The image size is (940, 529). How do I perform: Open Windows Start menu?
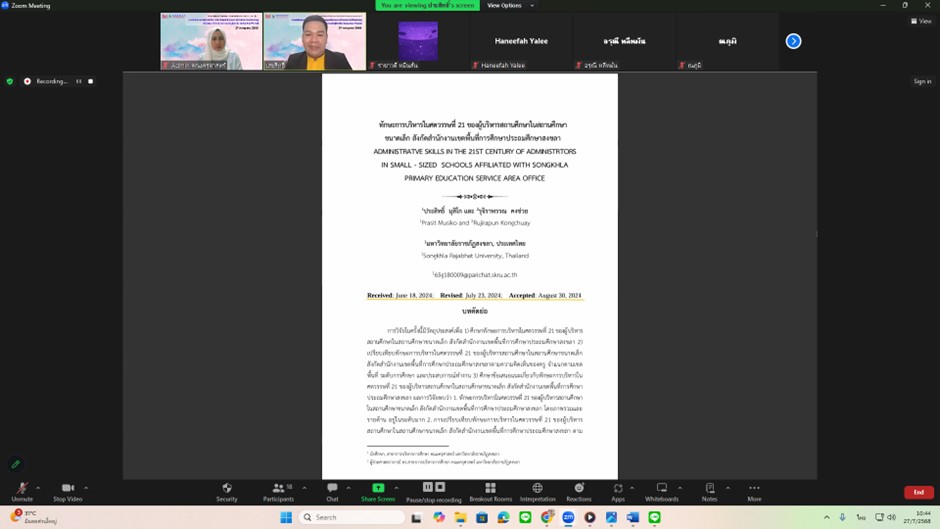point(286,517)
